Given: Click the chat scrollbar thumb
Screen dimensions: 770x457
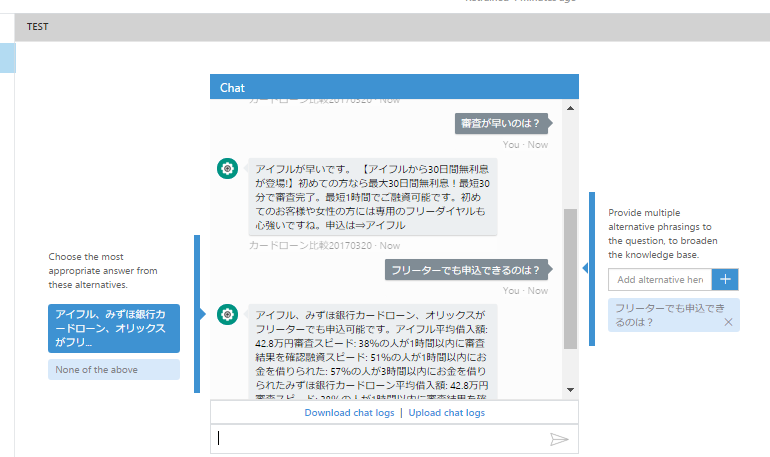Looking at the screenshot, I should [x=570, y=279].
